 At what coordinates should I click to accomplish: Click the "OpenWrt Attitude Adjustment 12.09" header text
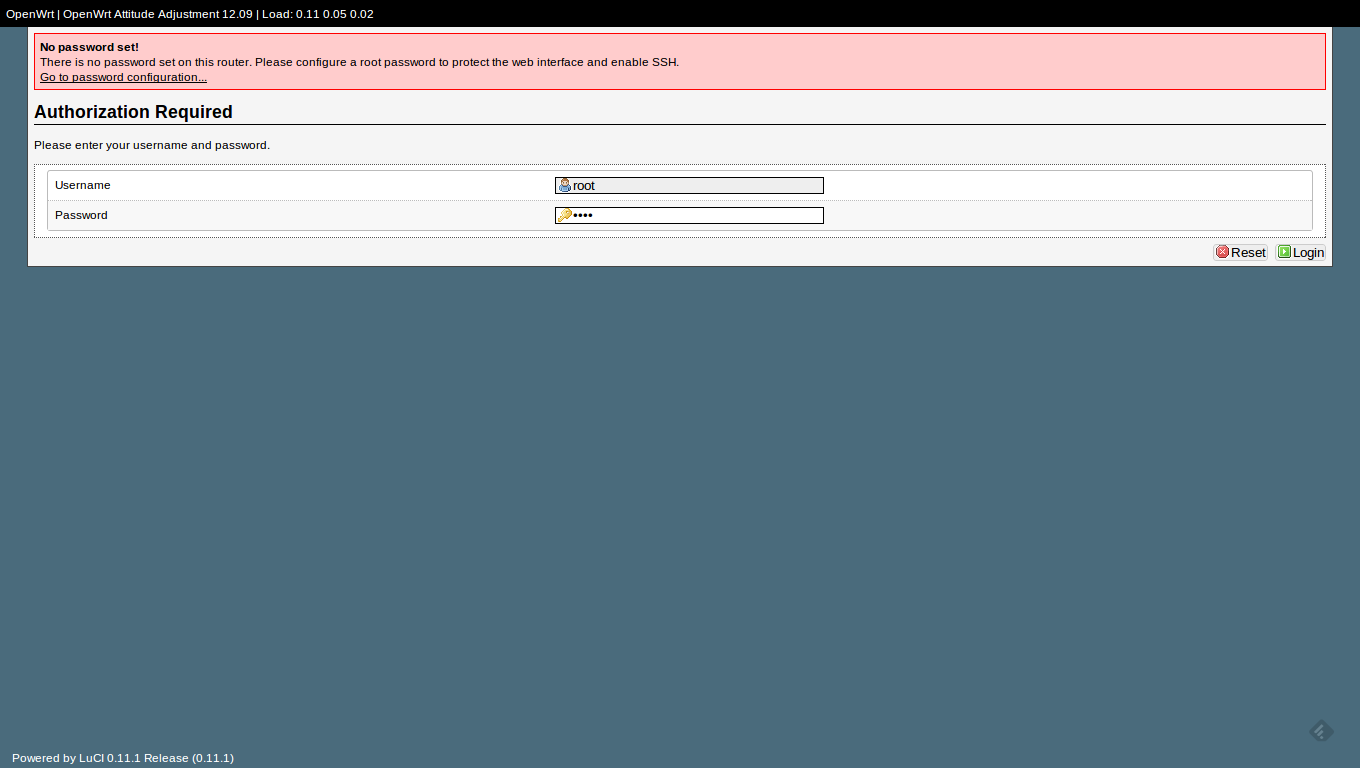(x=158, y=14)
